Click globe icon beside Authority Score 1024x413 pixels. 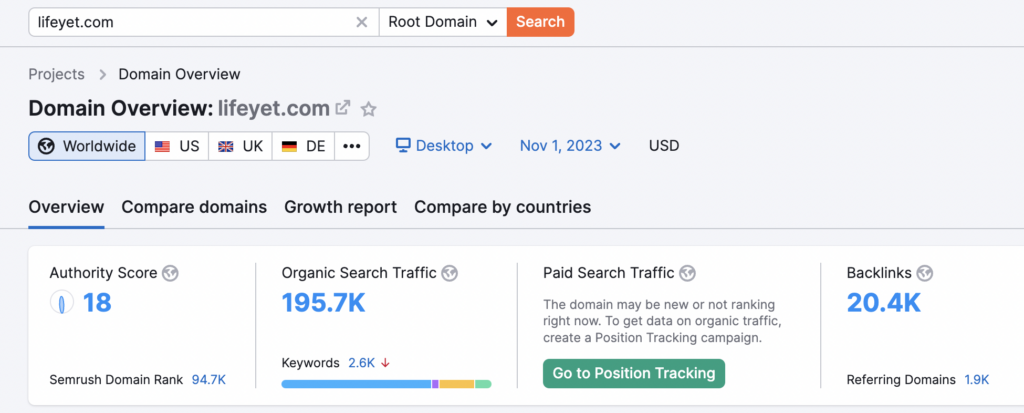[x=170, y=272]
